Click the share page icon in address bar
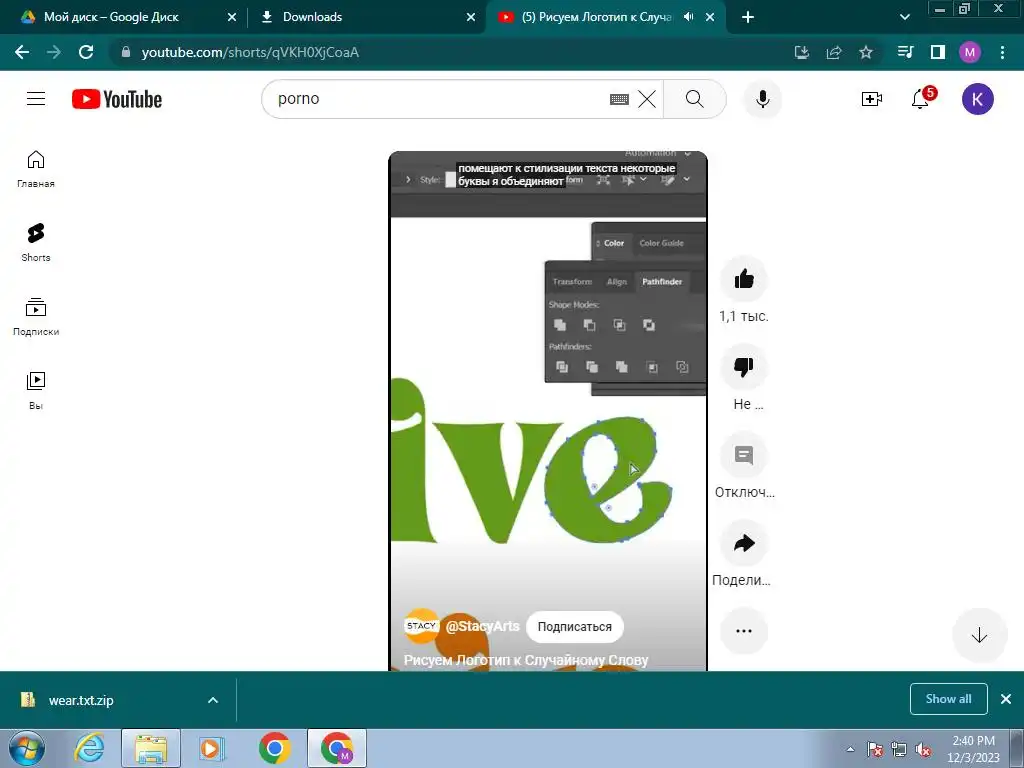The image size is (1024, 768). click(834, 52)
